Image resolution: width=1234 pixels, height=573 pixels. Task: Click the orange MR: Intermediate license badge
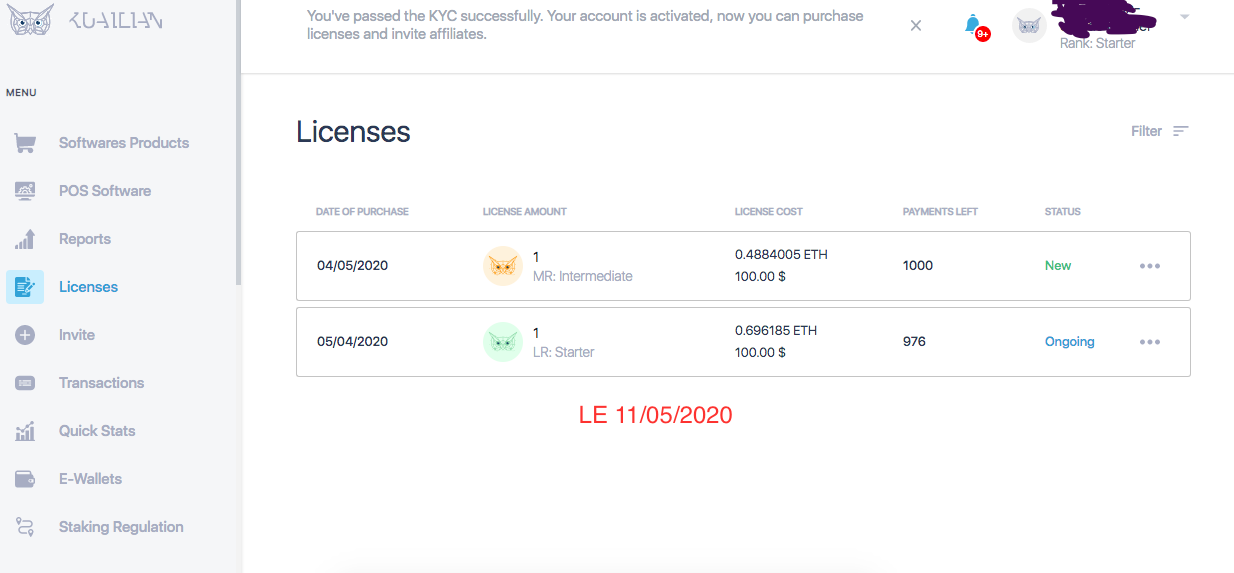503,266
